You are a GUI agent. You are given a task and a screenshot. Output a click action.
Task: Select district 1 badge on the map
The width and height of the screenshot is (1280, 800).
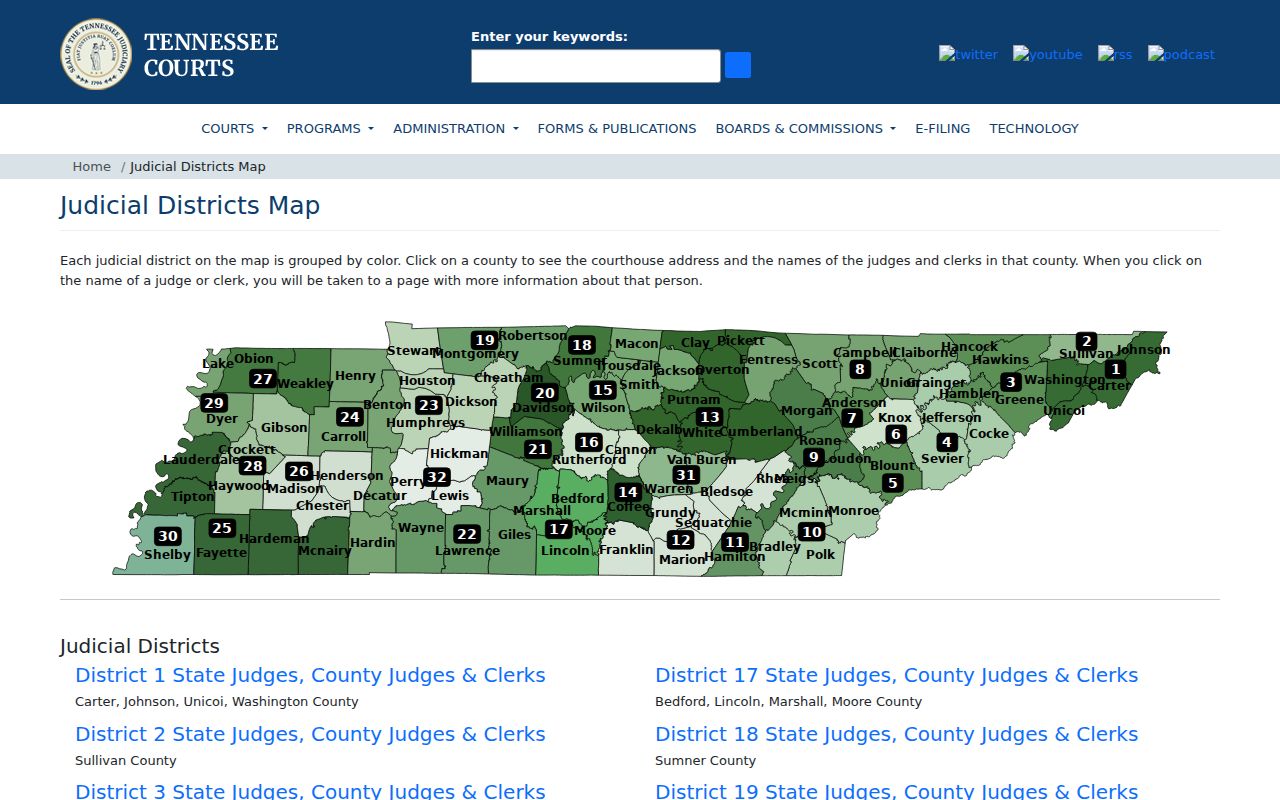coord(1116,370)
